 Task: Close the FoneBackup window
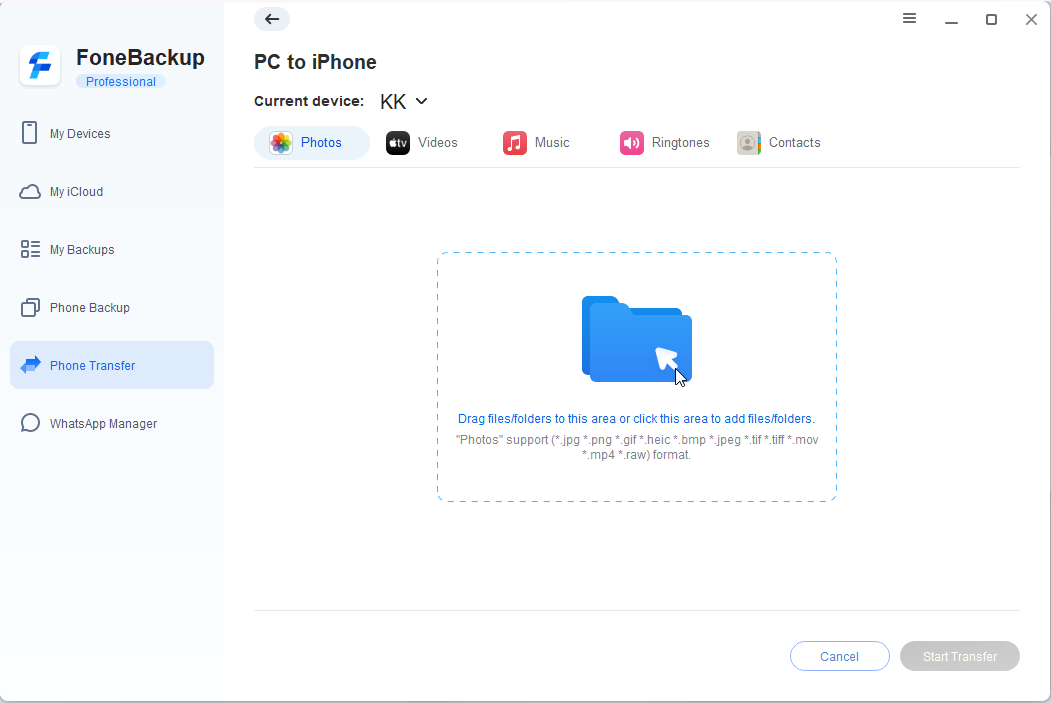point(1032,19)
